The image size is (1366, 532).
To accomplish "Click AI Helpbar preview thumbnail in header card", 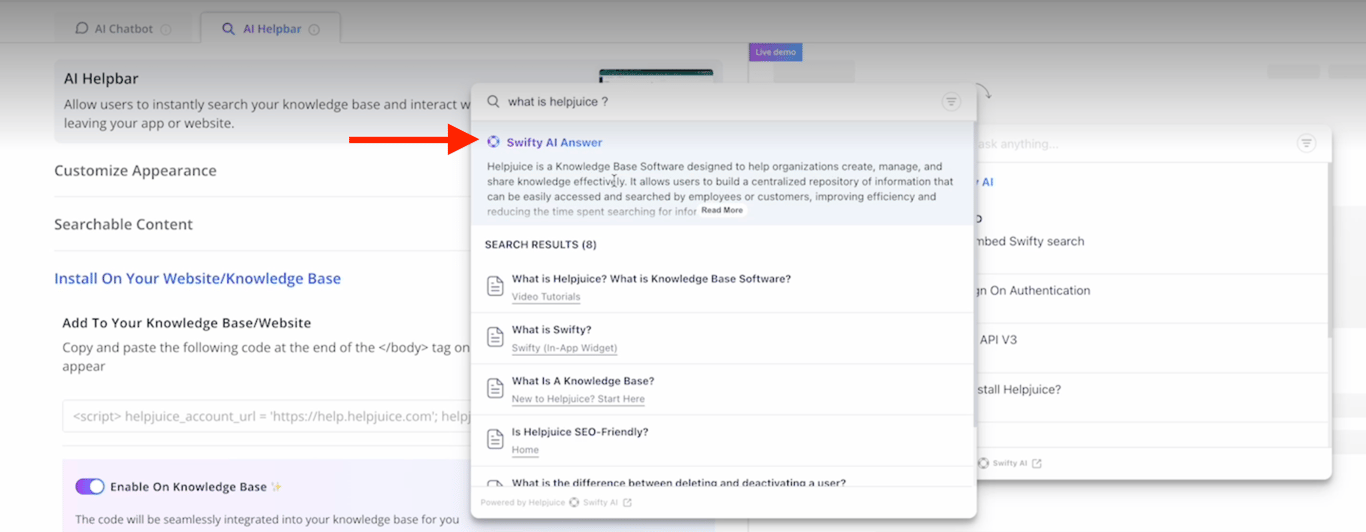I will [656, 76].
